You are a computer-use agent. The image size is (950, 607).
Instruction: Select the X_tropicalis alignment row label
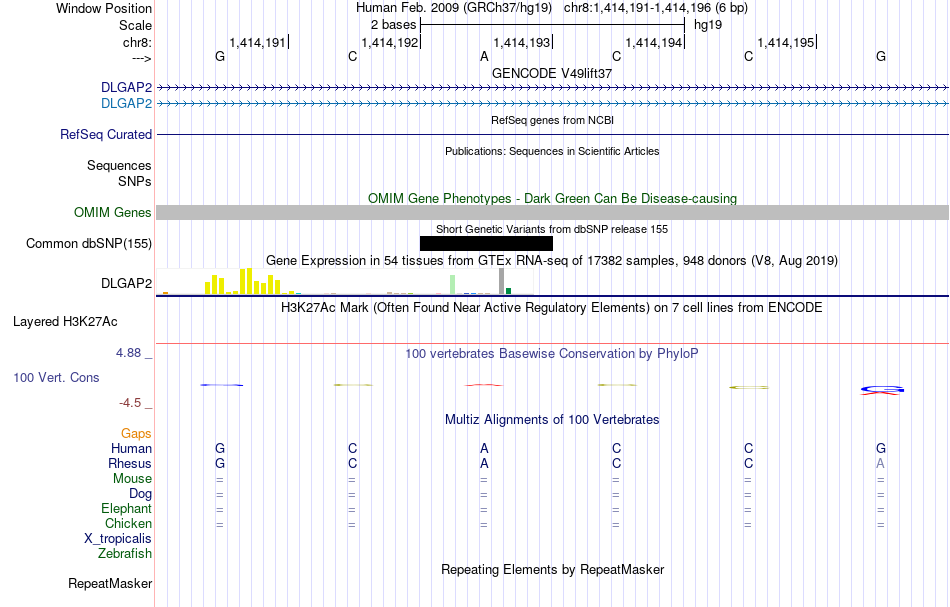coord(118,539)
